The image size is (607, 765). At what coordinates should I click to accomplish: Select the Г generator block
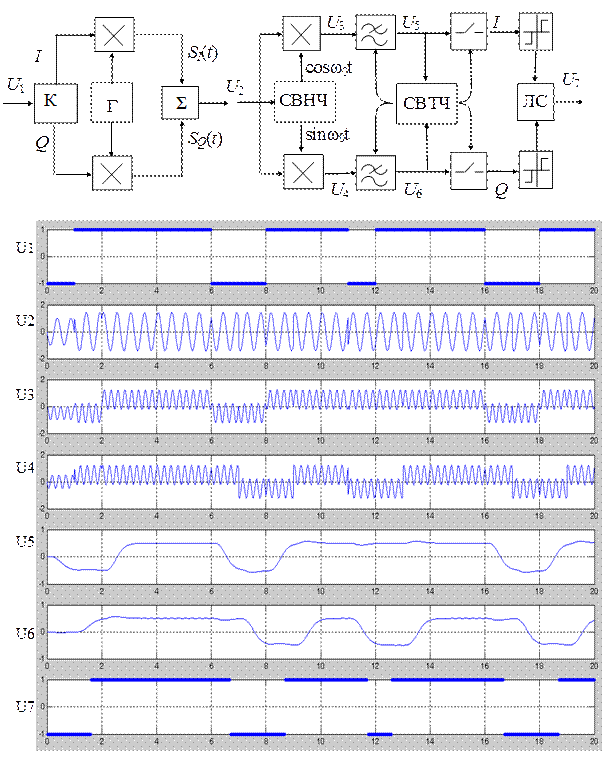coord(112,103)
